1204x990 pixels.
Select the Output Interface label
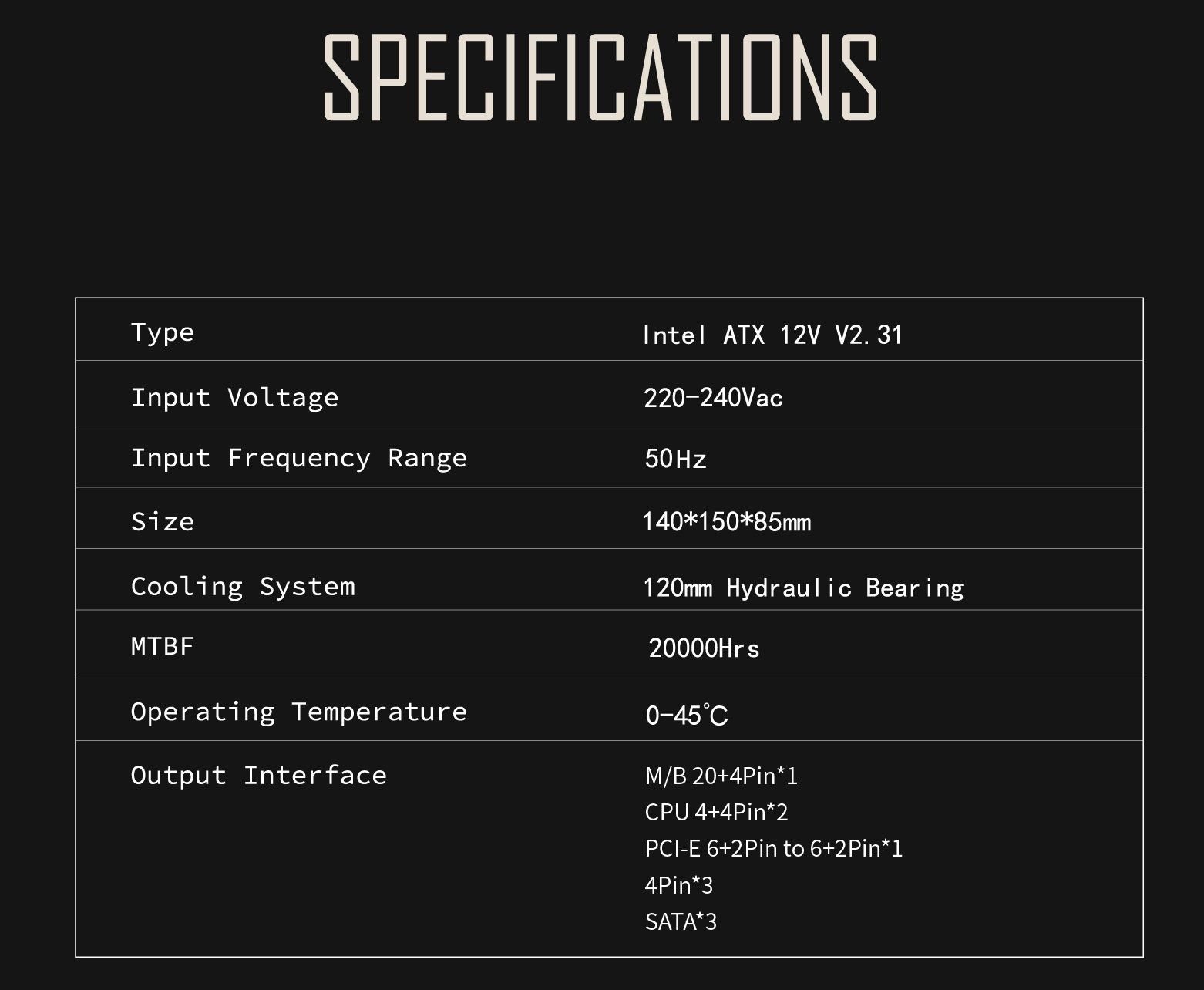coord(258,775)
